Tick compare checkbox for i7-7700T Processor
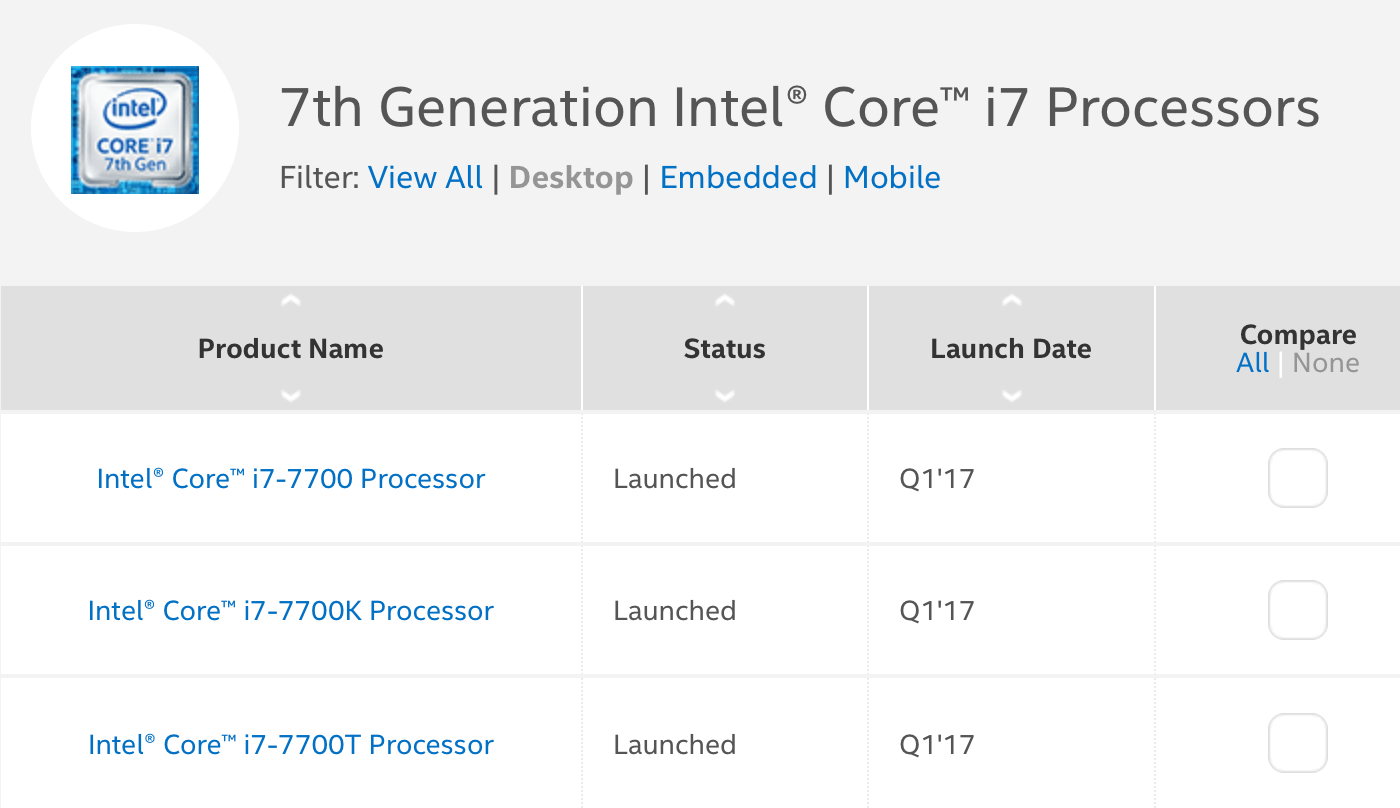Image resolution: width=1400 pixels, height=808 pixels. 1297,743
